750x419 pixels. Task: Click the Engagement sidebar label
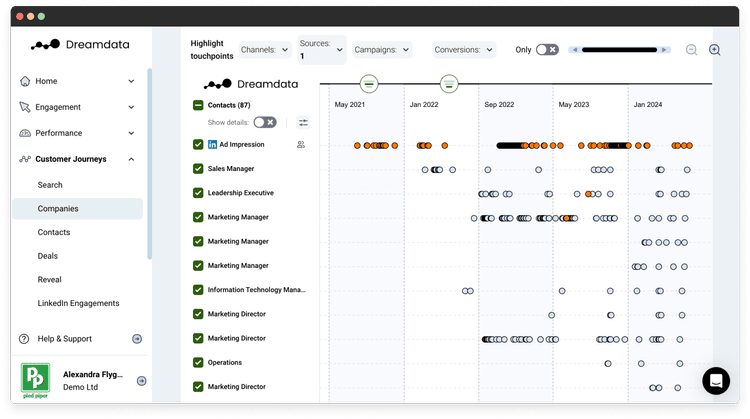58,107
